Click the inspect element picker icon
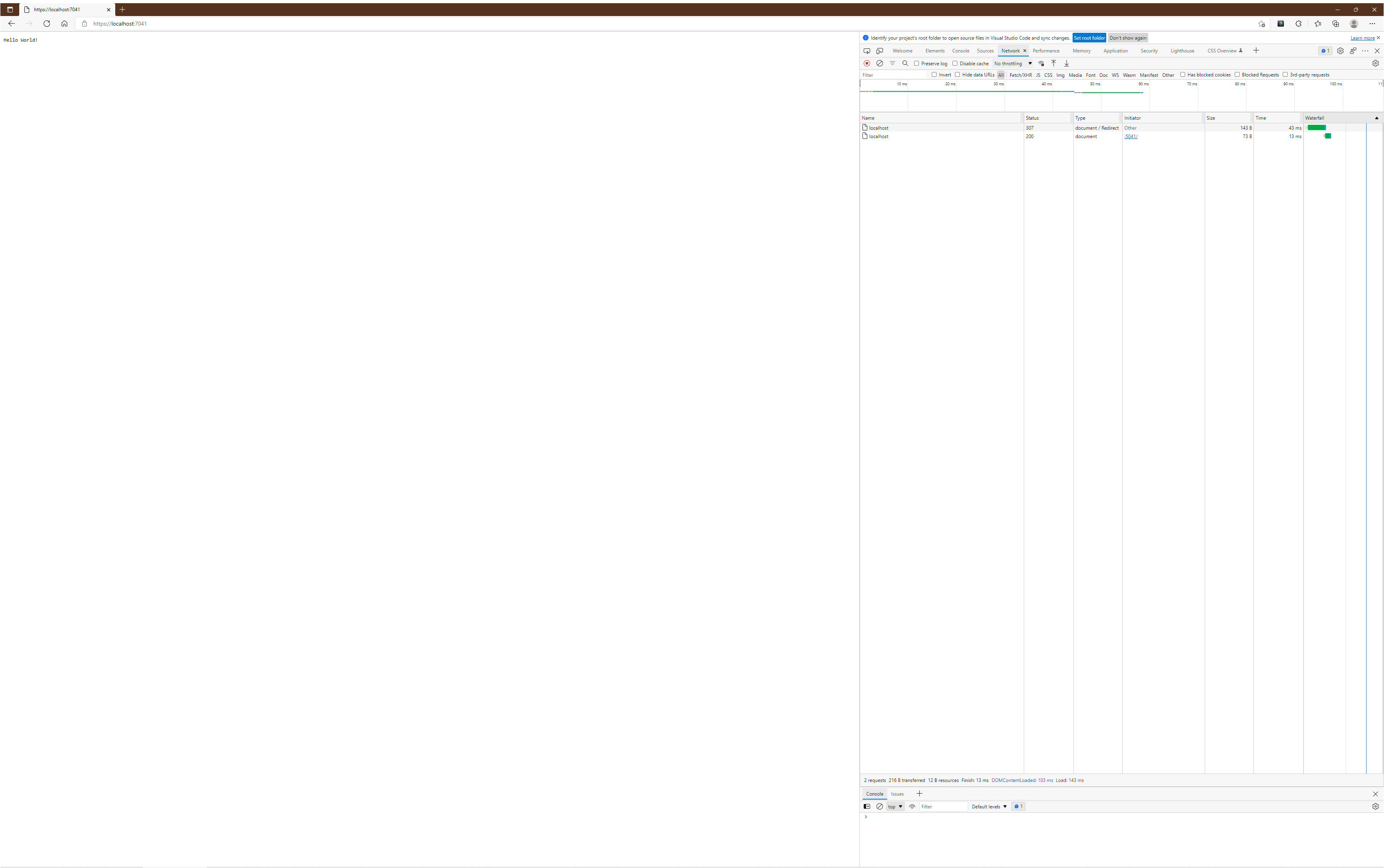Image resolution: width=1384 pixels, height=868 pixels. (867, 50)
